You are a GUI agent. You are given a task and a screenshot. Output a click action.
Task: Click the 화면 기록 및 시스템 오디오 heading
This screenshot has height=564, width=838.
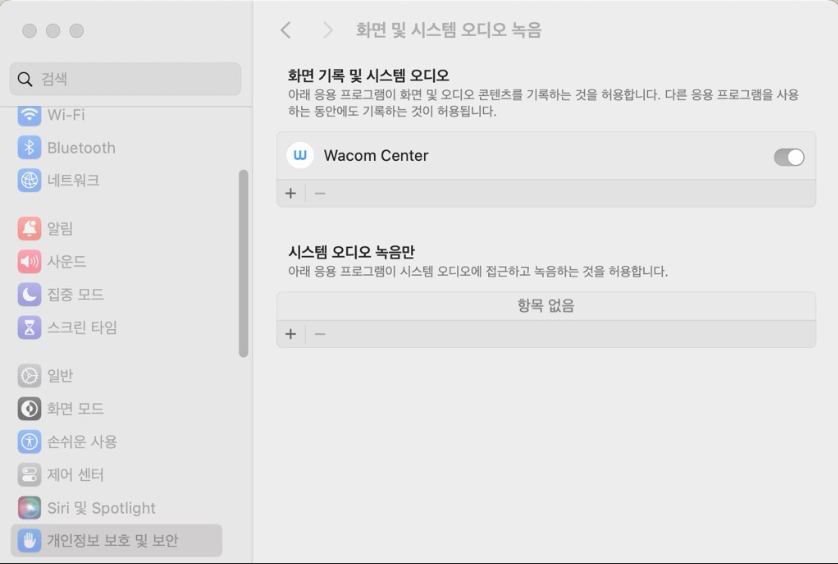click(x=368, y=75)
